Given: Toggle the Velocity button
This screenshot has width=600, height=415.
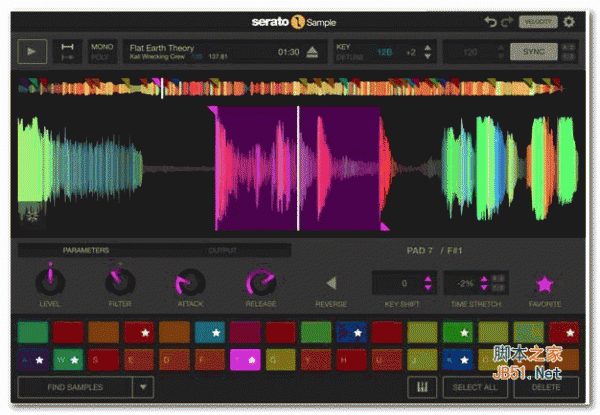Looking at the screenshot, I should pos(538,22).
